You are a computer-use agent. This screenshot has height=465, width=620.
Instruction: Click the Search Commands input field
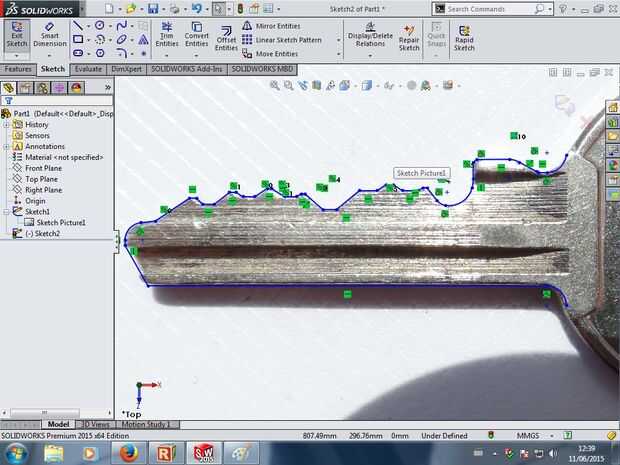[x=490, y=9]
